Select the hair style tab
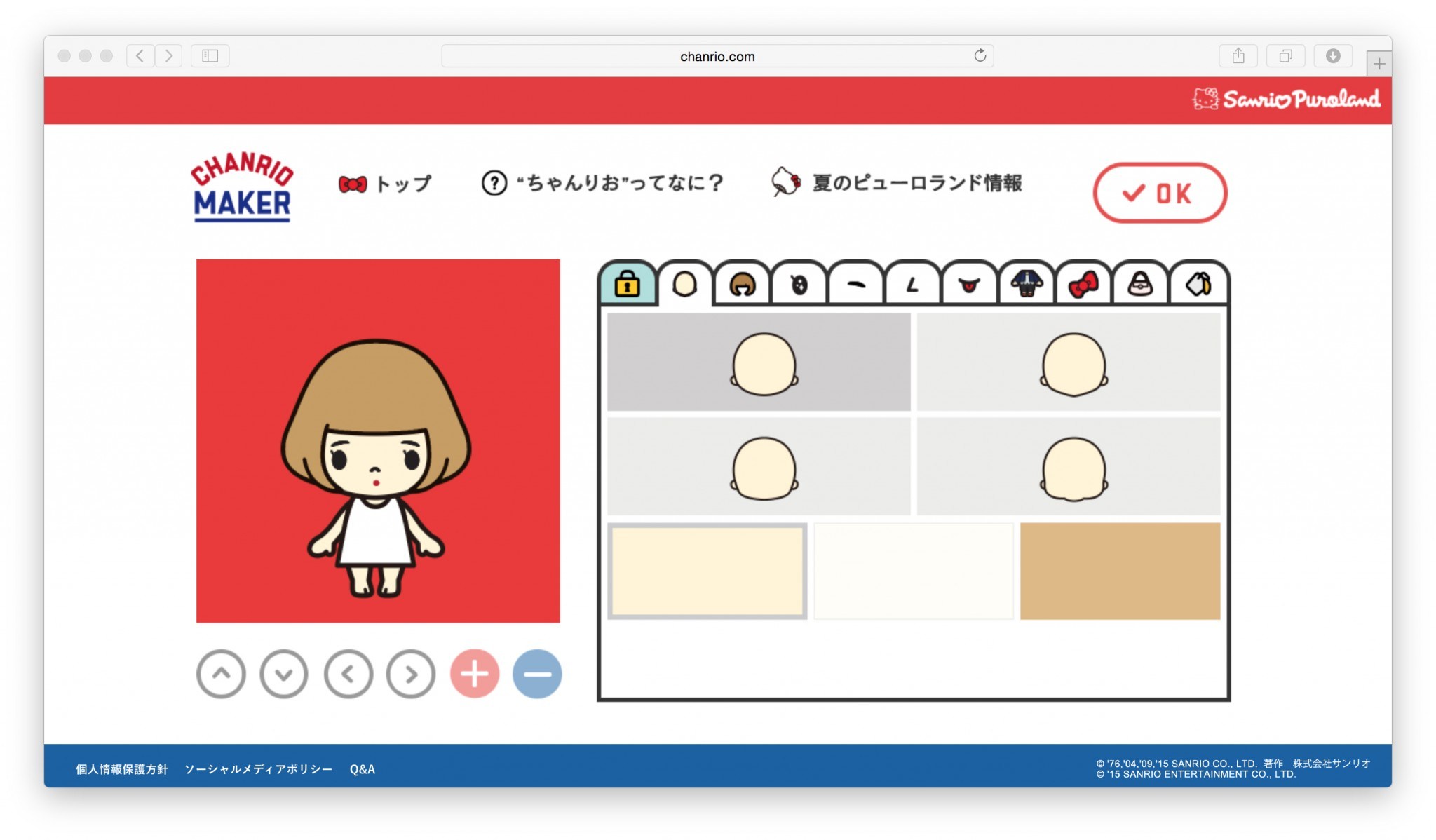The width and height of the screenshot is (1436, 840). tap(743, 285)
